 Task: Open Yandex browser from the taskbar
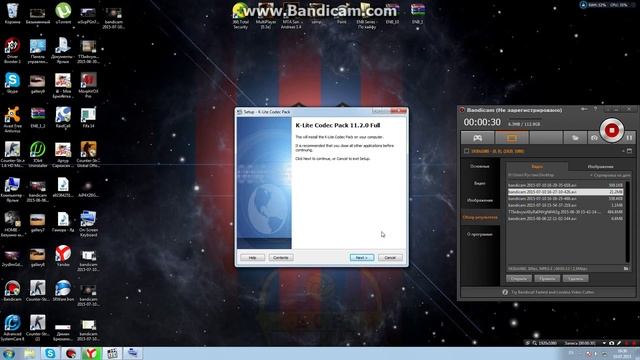[x=91, y=353]
